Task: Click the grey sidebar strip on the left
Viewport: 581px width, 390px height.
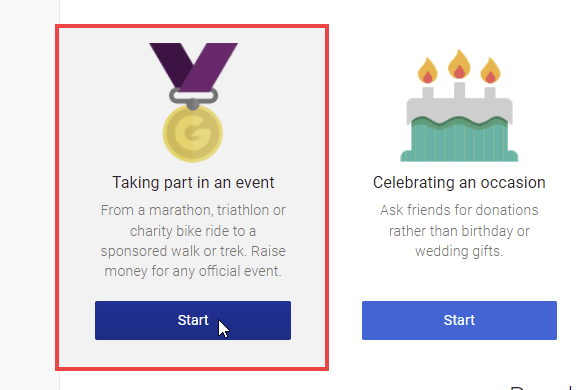Action: 30,195
